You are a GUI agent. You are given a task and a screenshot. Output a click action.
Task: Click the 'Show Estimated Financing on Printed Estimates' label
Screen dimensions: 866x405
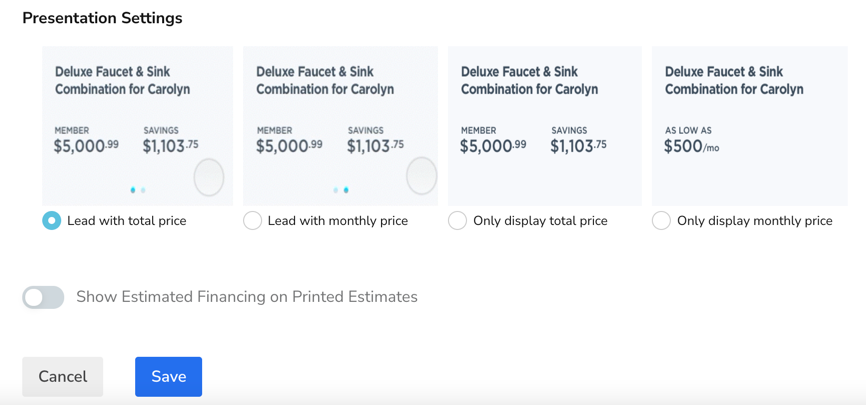(x=246, y=297)
